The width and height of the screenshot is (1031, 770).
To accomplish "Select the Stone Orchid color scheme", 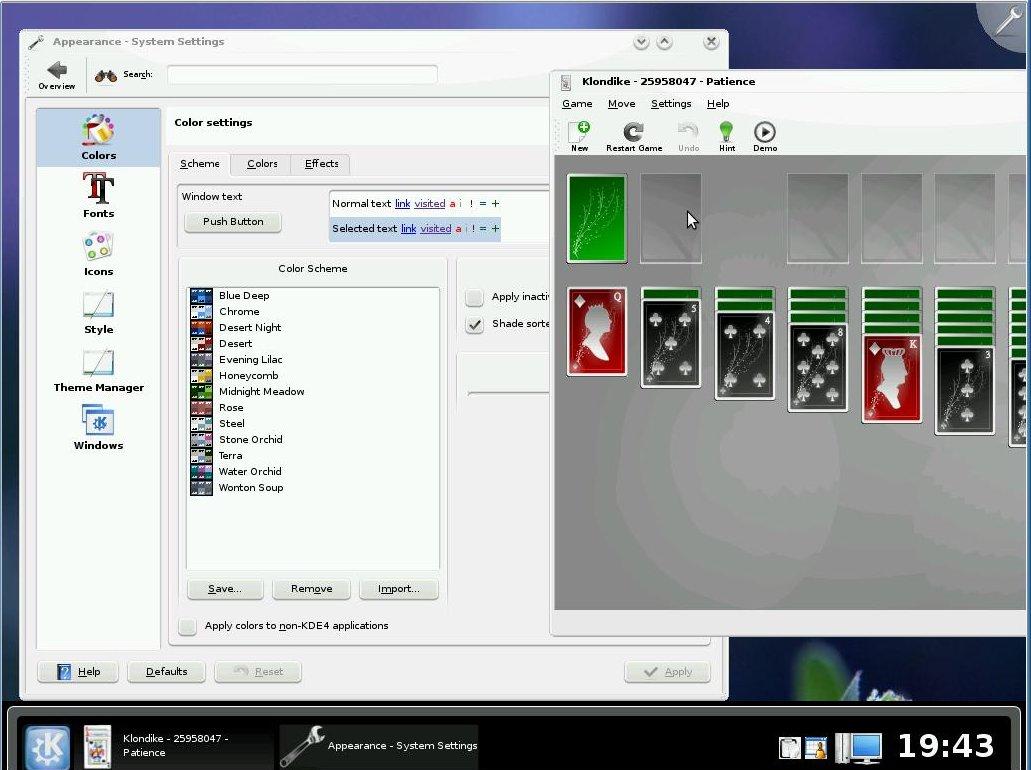I will pyautogui.click(x=314, y=440).
